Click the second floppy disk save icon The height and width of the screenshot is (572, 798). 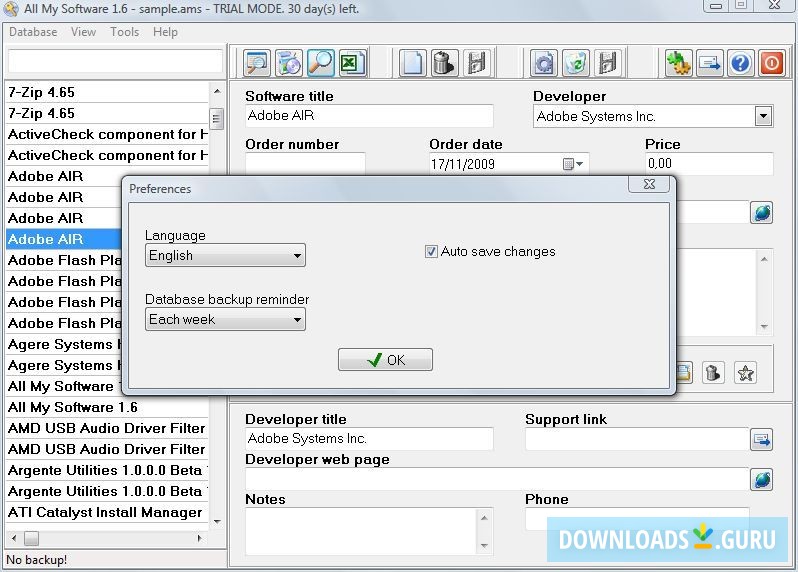(x=608, y=64)
